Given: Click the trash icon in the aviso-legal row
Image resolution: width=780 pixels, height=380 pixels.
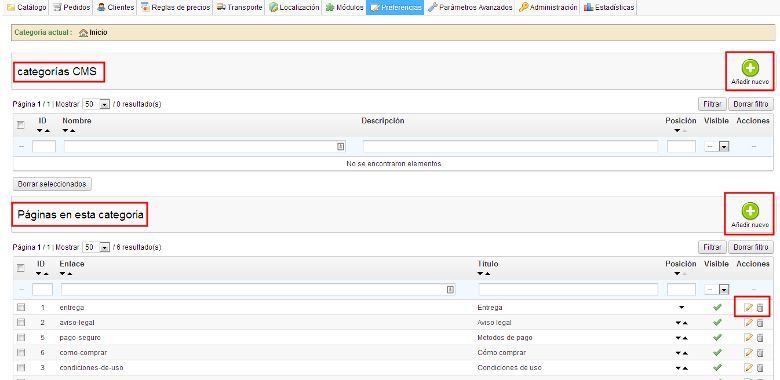Looking at the screenshot, I should pyautogui.click(x=760, y=323).
